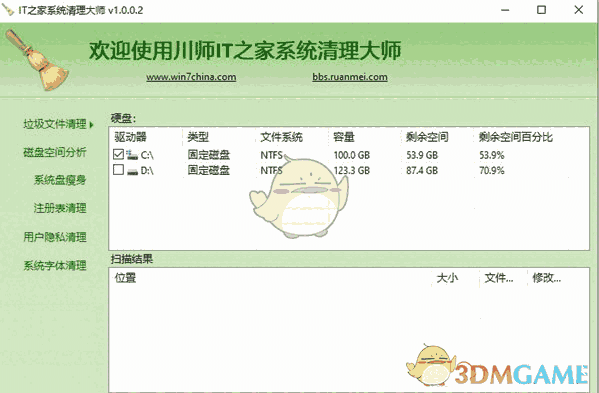599x393 pixels.
Task: Select the D:\ drive label text
Action: coord(147,170)
